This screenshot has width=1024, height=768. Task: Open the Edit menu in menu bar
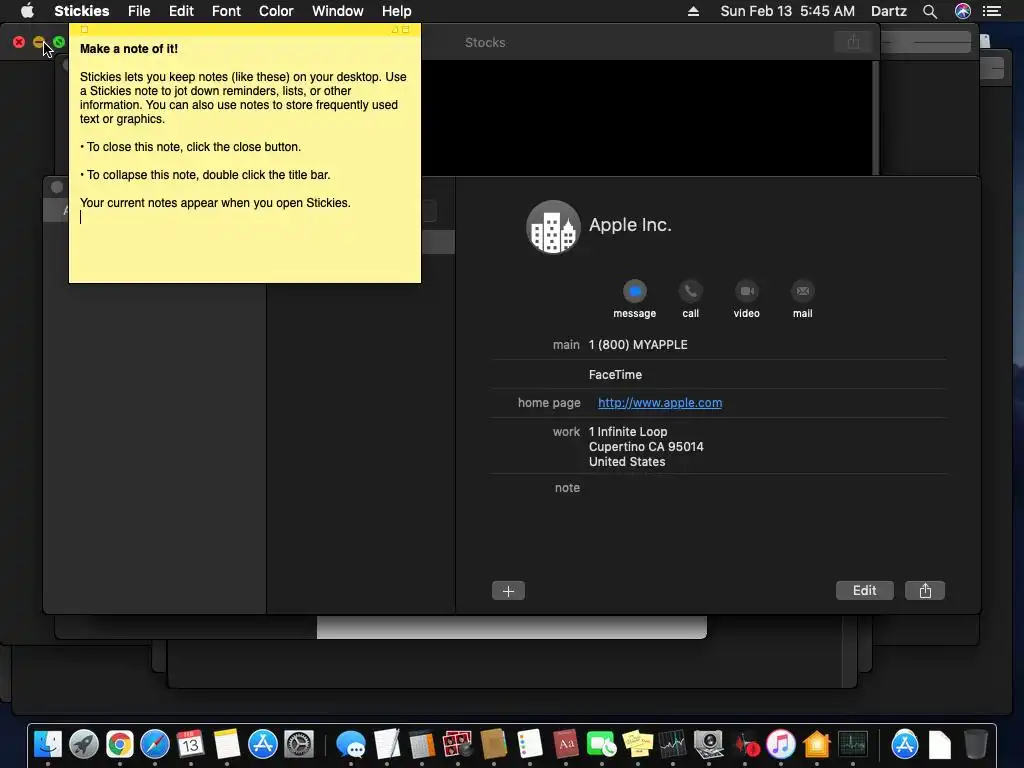(181, 11)
